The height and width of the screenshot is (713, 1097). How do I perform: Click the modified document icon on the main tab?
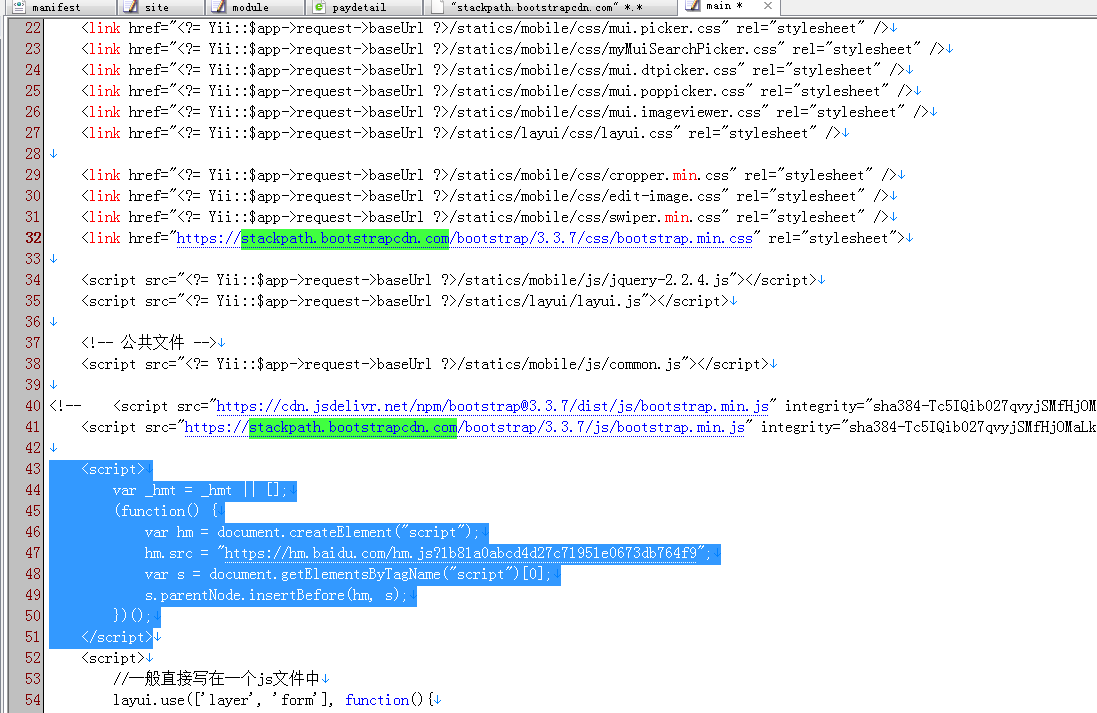[690, 7]
